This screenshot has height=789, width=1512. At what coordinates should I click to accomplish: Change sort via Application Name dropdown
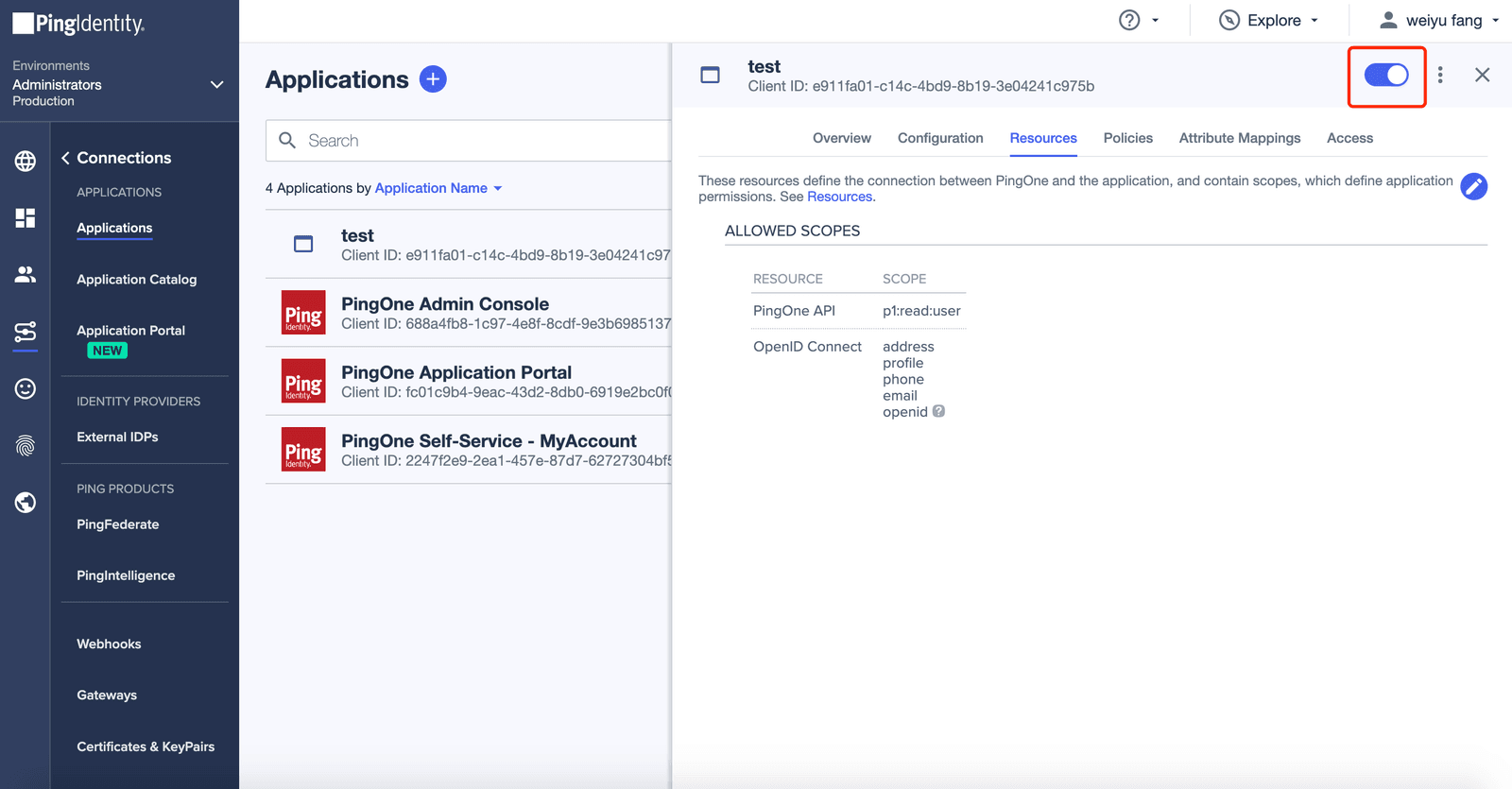[x=438, y=188]
